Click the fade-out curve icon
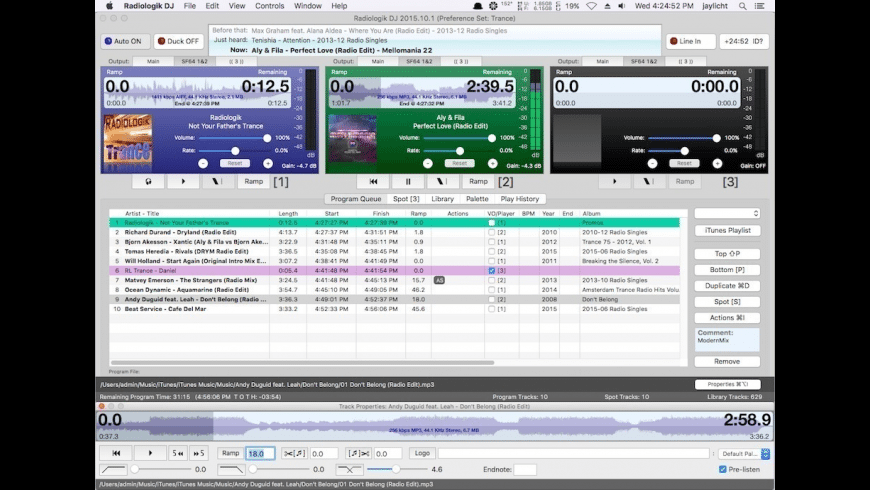Screen dimensions: 870x490 tap(231, 469)
